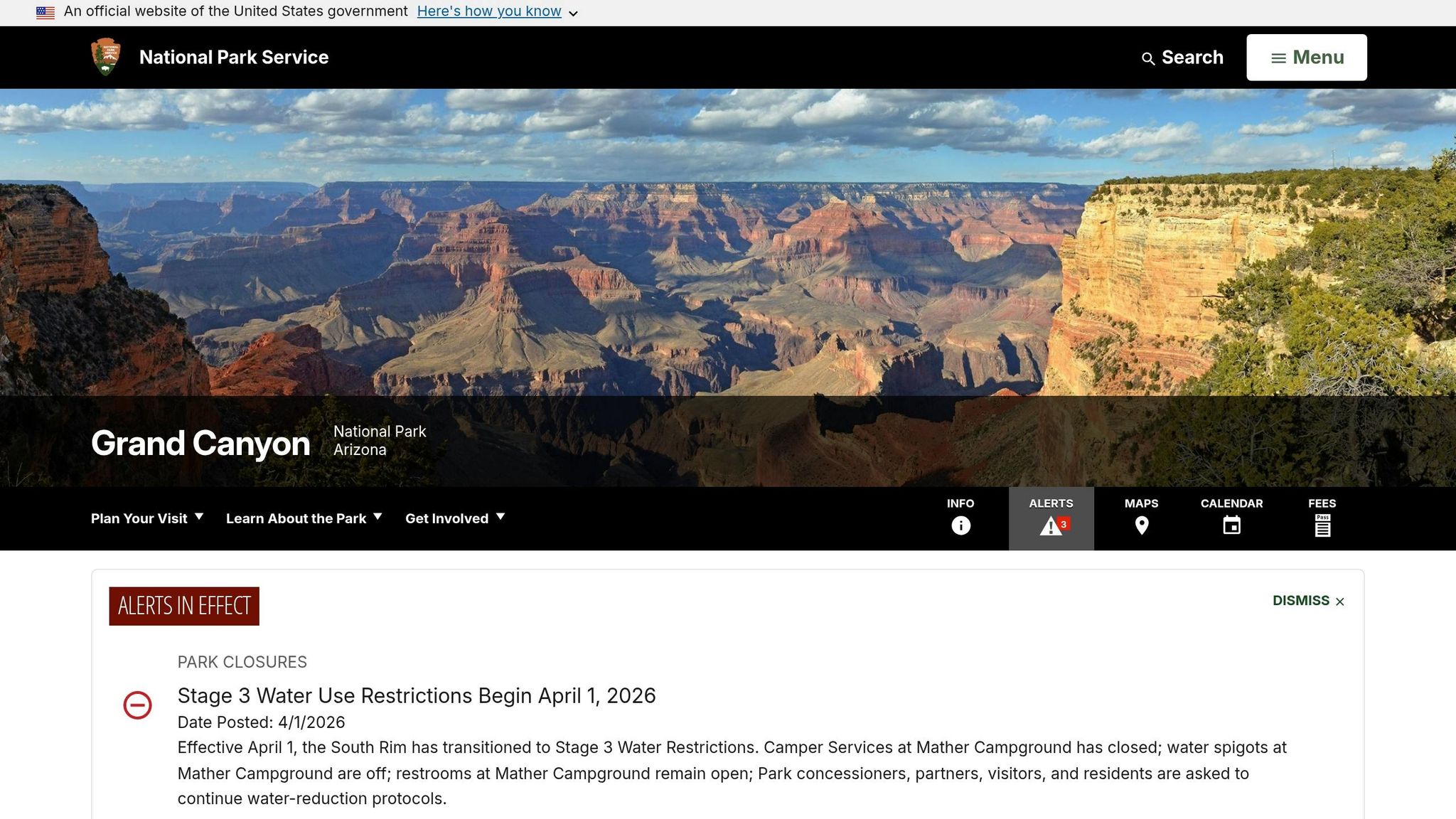
Task: Open the Stage 3 Water Use Restrictions alert
Action: [x=417, y=695]
